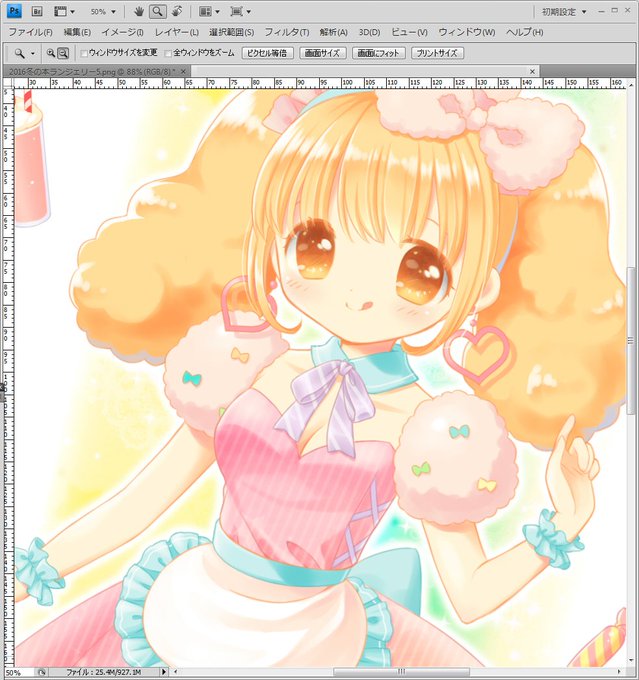Open the 解析(A) menu
Image resolution: width=639 pixels, height=680 pixels.
(334, 33)
